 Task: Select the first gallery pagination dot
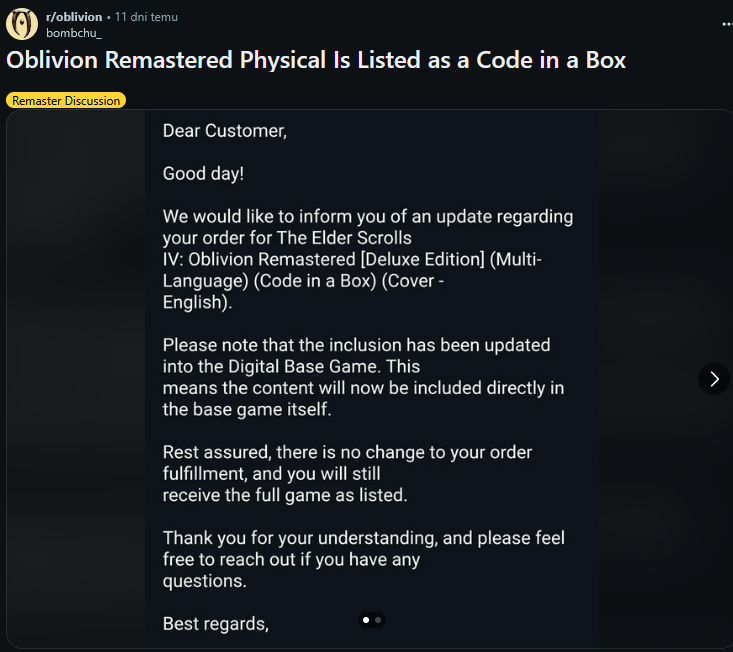point(366,620)
